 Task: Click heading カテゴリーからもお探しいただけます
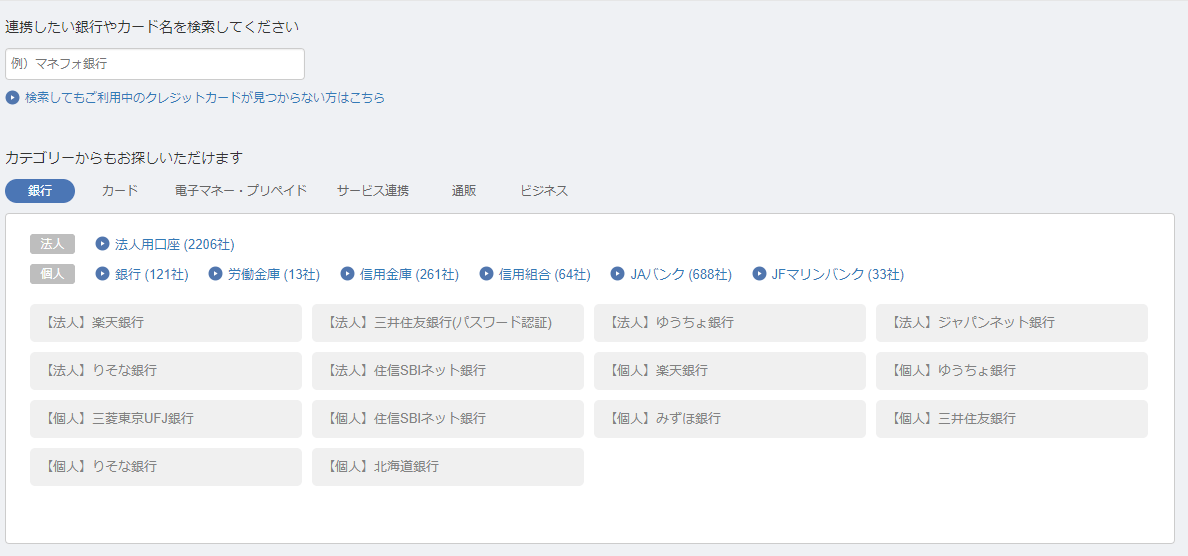coord(123,158)
